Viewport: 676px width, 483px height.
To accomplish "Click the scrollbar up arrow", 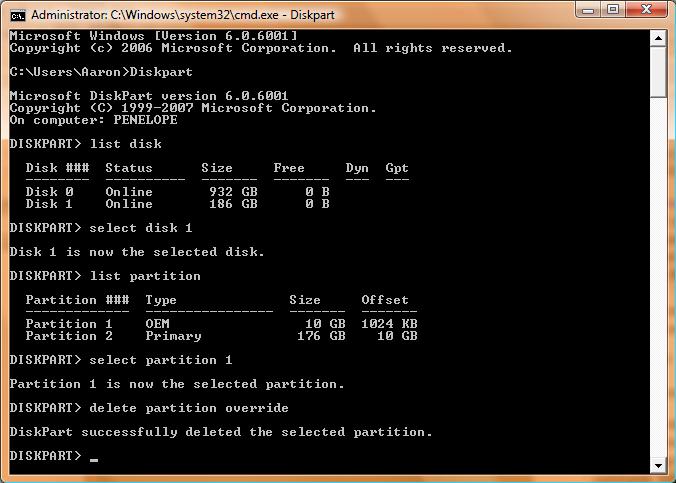I will [658, 38].
